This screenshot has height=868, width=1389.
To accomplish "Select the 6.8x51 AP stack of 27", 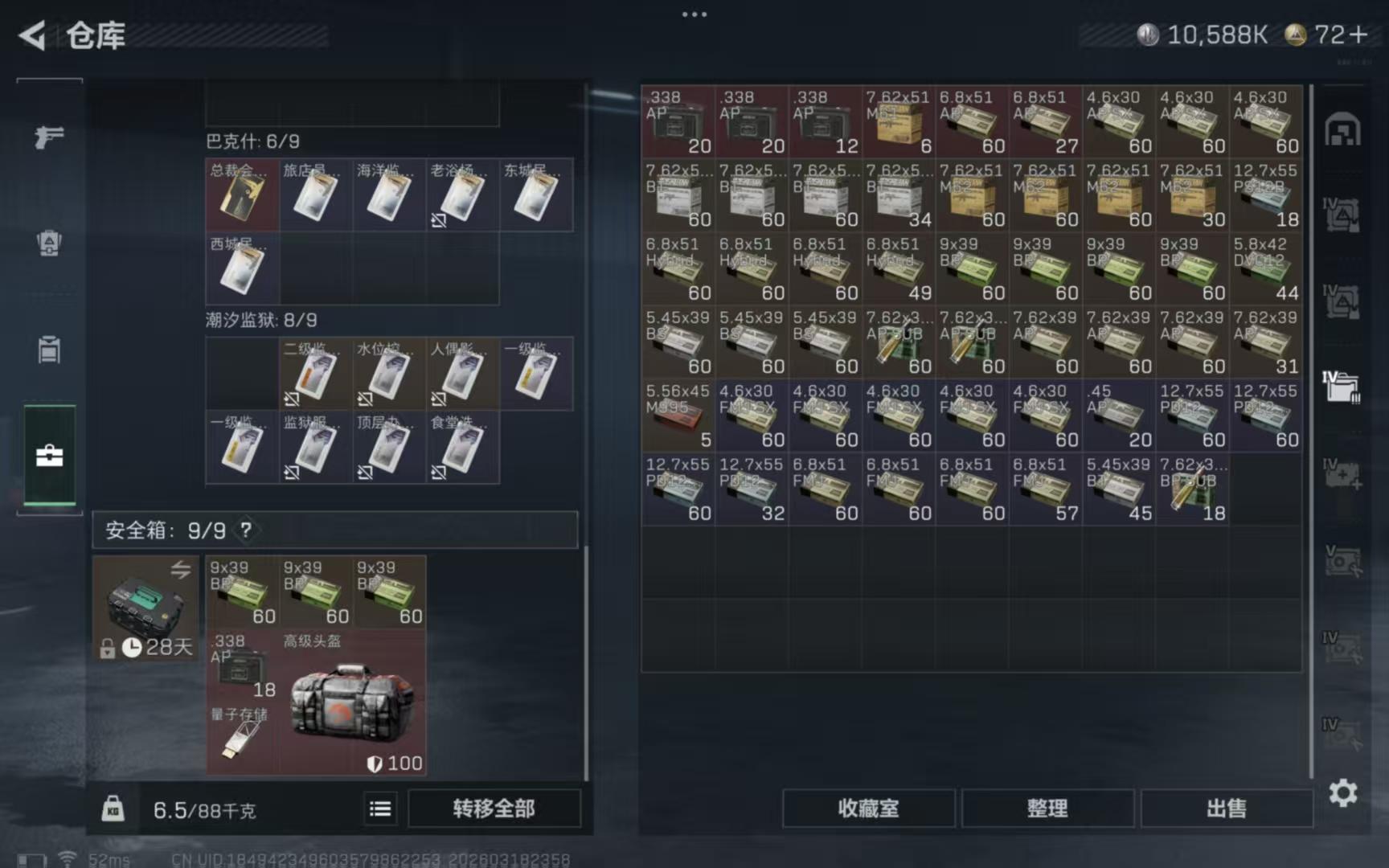I will pyautogui.click(x=1046, y=121).
